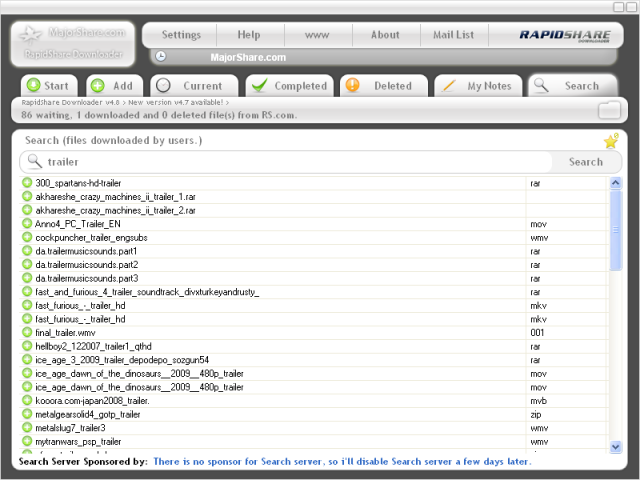
Task: Click the 'zip' type of metalgearsolid4_gotp_trailer
Action: coord(536,415)
